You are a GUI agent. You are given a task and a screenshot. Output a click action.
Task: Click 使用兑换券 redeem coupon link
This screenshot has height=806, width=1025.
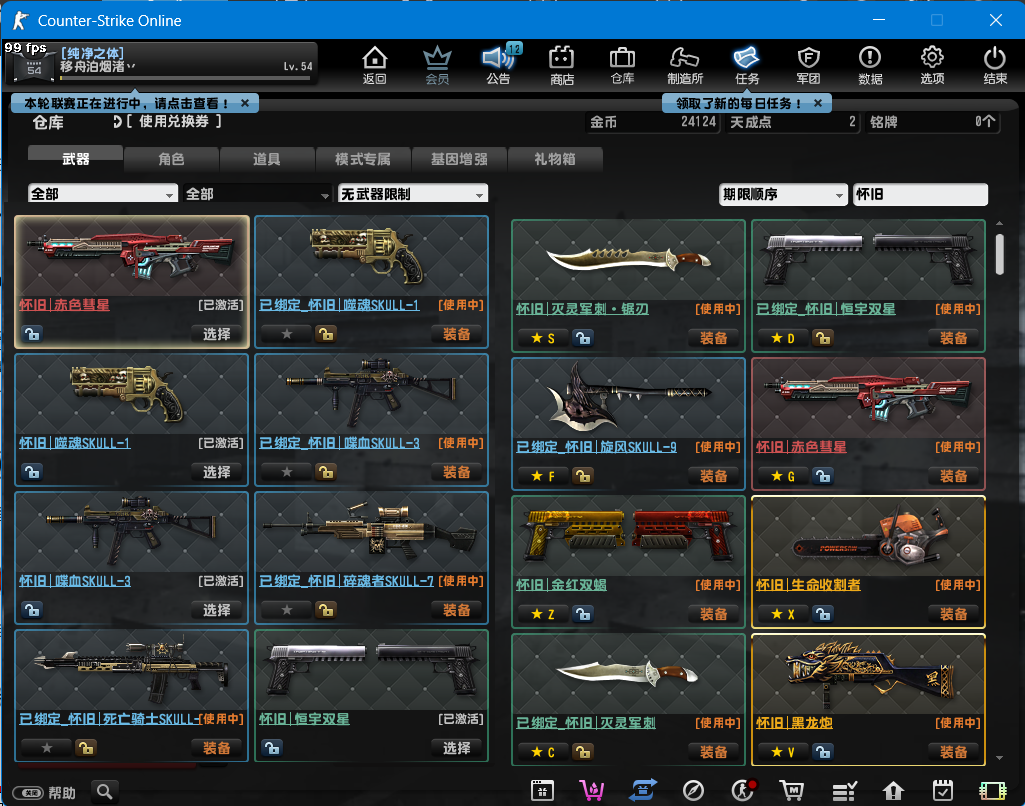pos(174,122)
